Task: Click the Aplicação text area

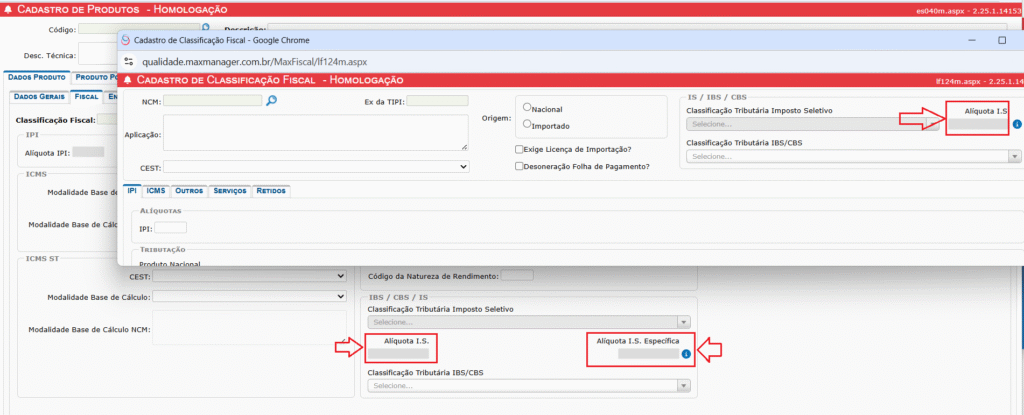Action: pyautogui.click(x=316, y=132)
